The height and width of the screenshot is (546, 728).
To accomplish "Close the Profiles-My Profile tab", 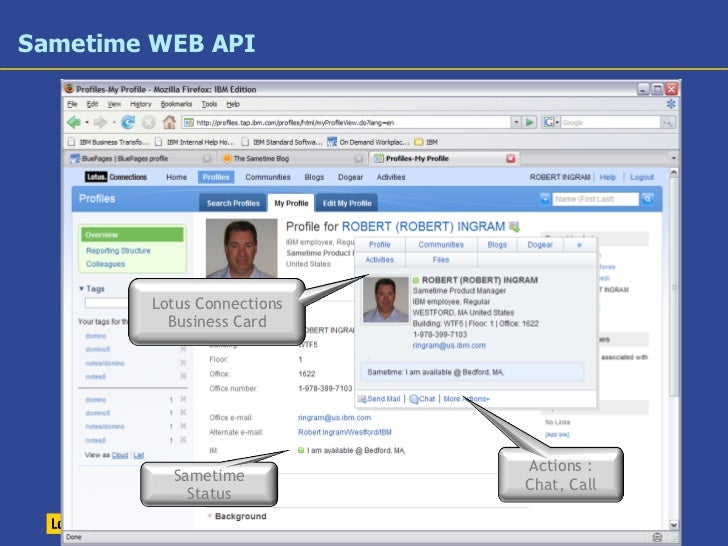I will [x=511, y=158].
